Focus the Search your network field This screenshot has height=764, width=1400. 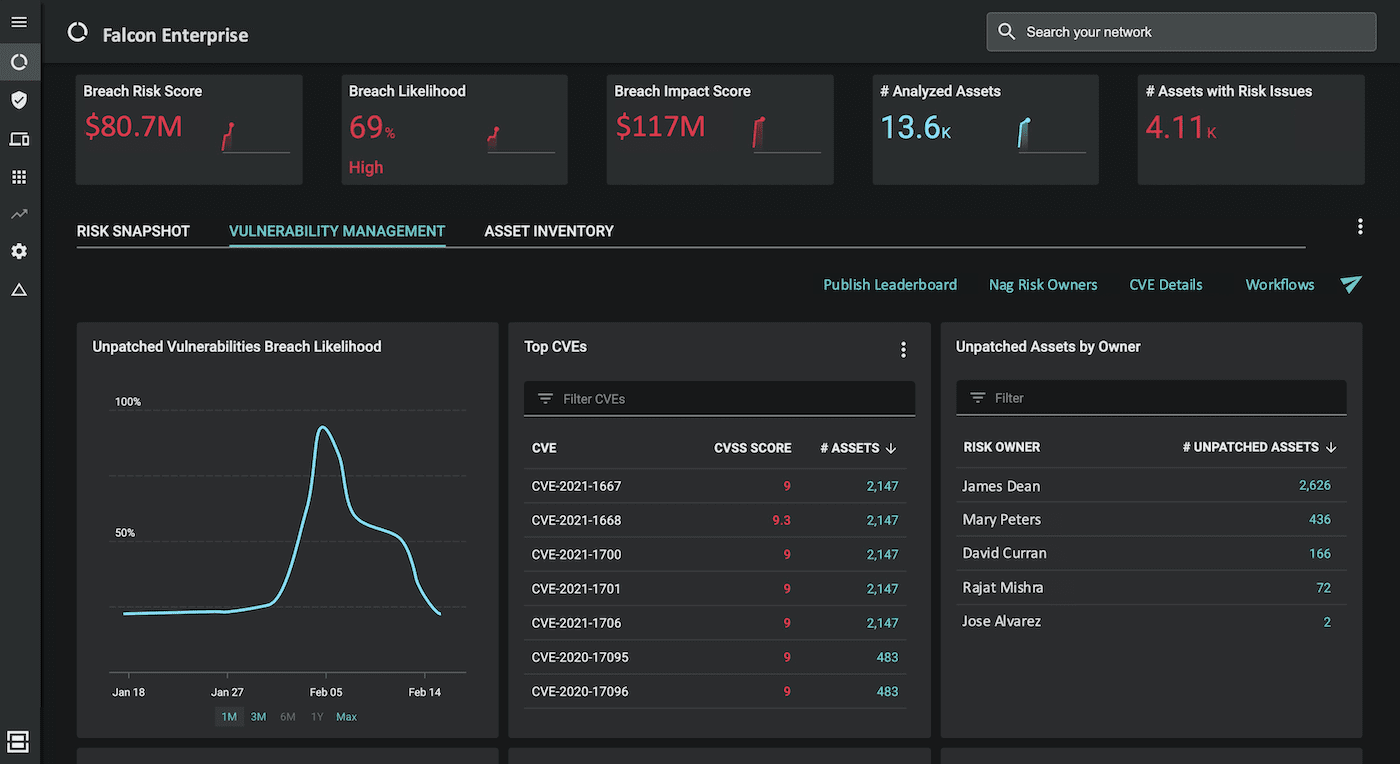1181,32
